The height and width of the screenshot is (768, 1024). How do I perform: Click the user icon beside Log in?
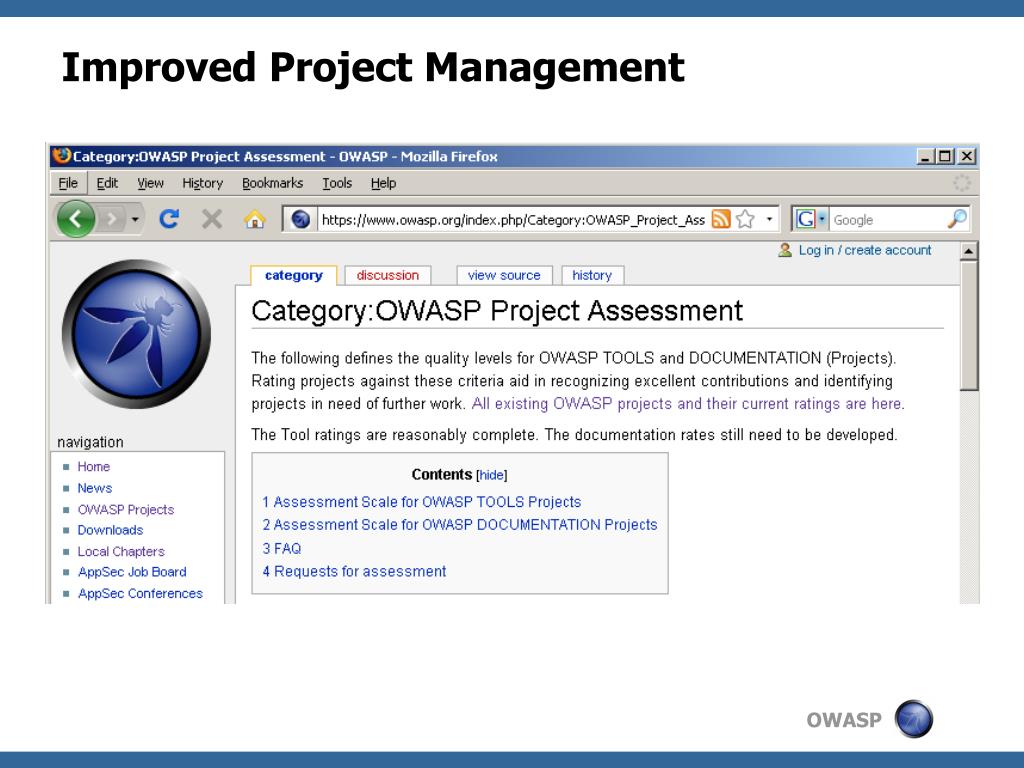coord(785,250)
